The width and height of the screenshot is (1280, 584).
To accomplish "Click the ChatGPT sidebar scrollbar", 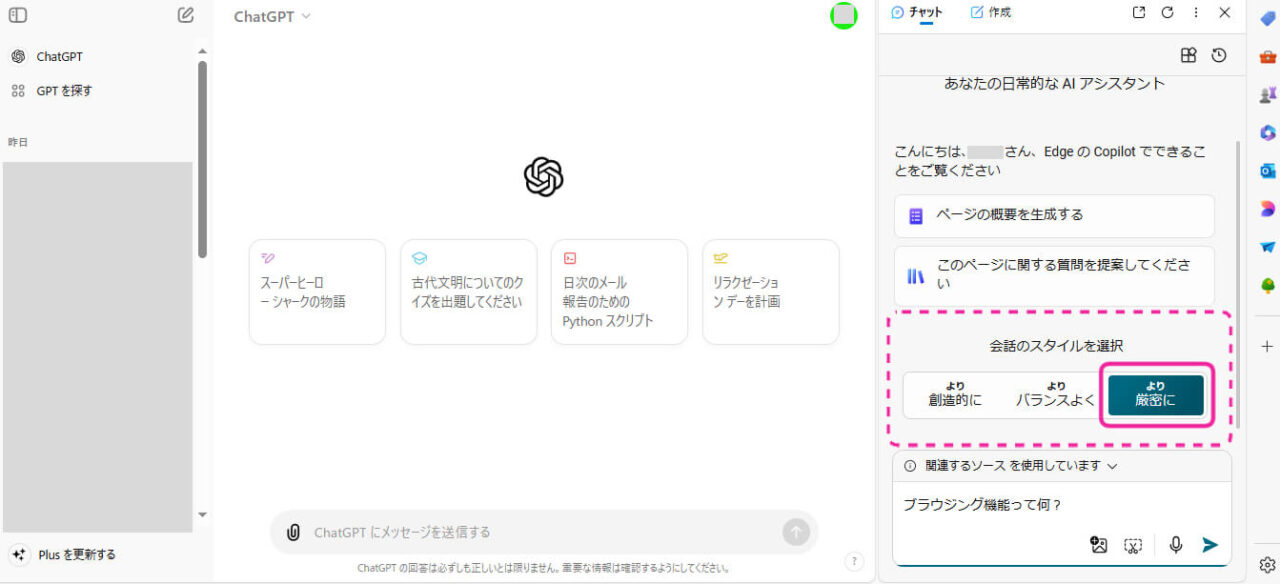I will 202,160.
